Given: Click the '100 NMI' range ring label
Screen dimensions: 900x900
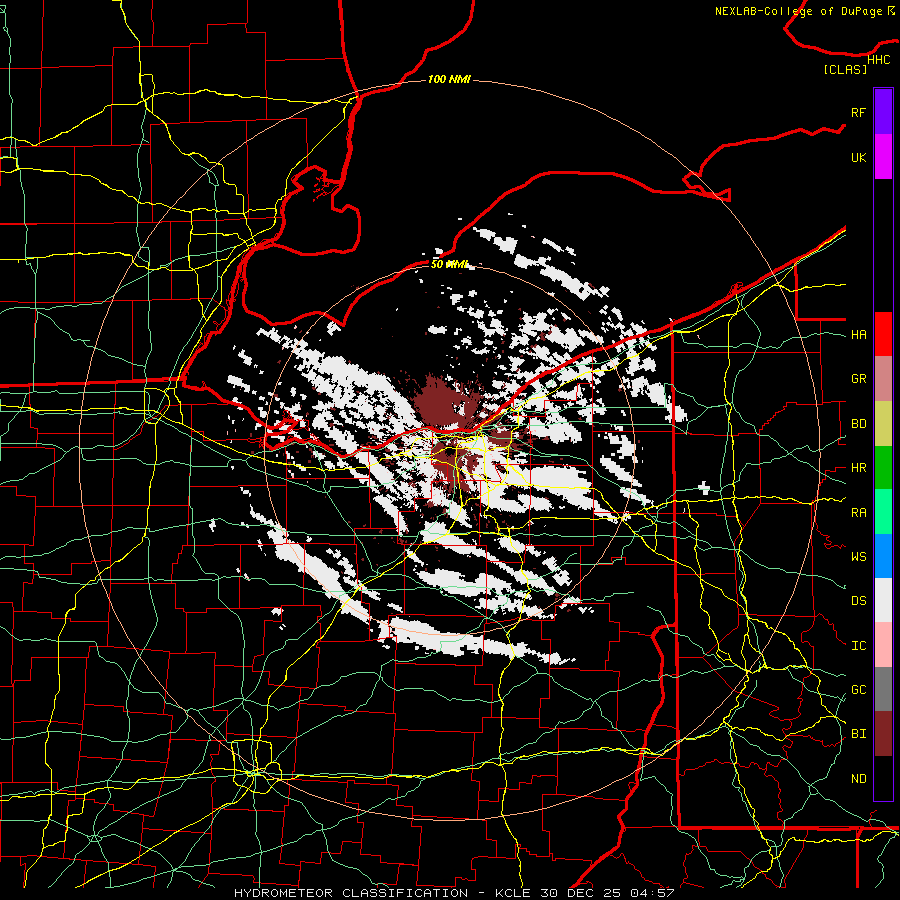Looking at the screenshot, I should 449,79.
